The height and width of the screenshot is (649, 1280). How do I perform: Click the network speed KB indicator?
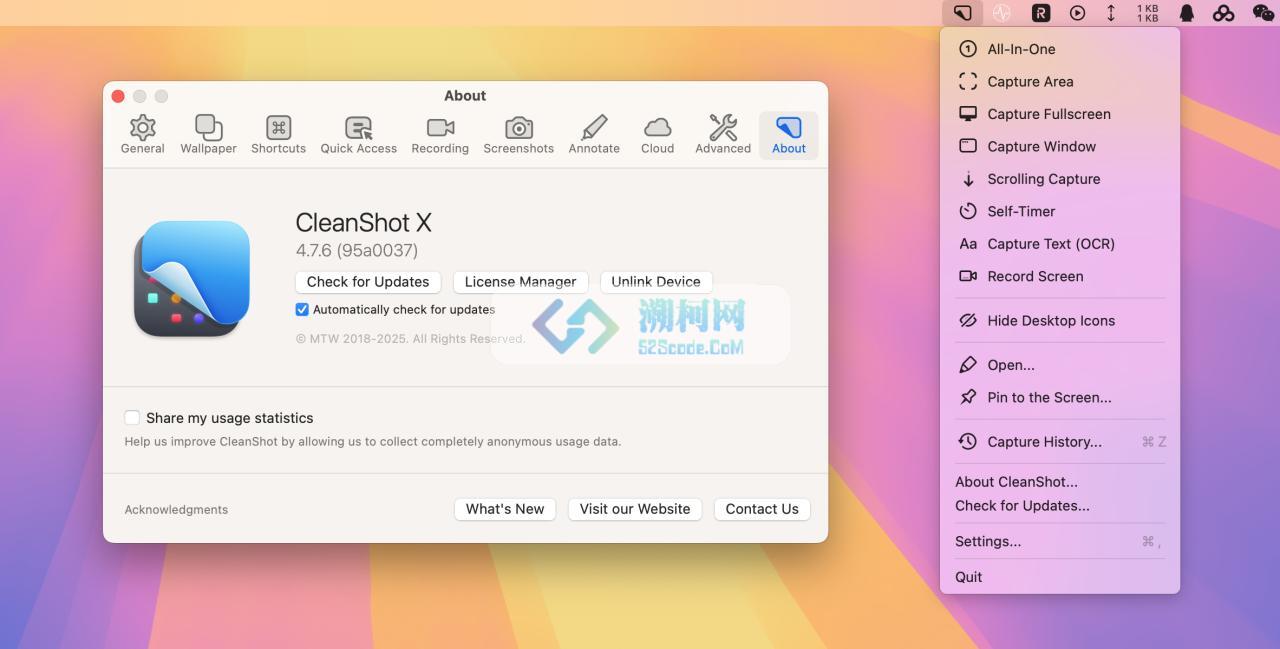1148,13
